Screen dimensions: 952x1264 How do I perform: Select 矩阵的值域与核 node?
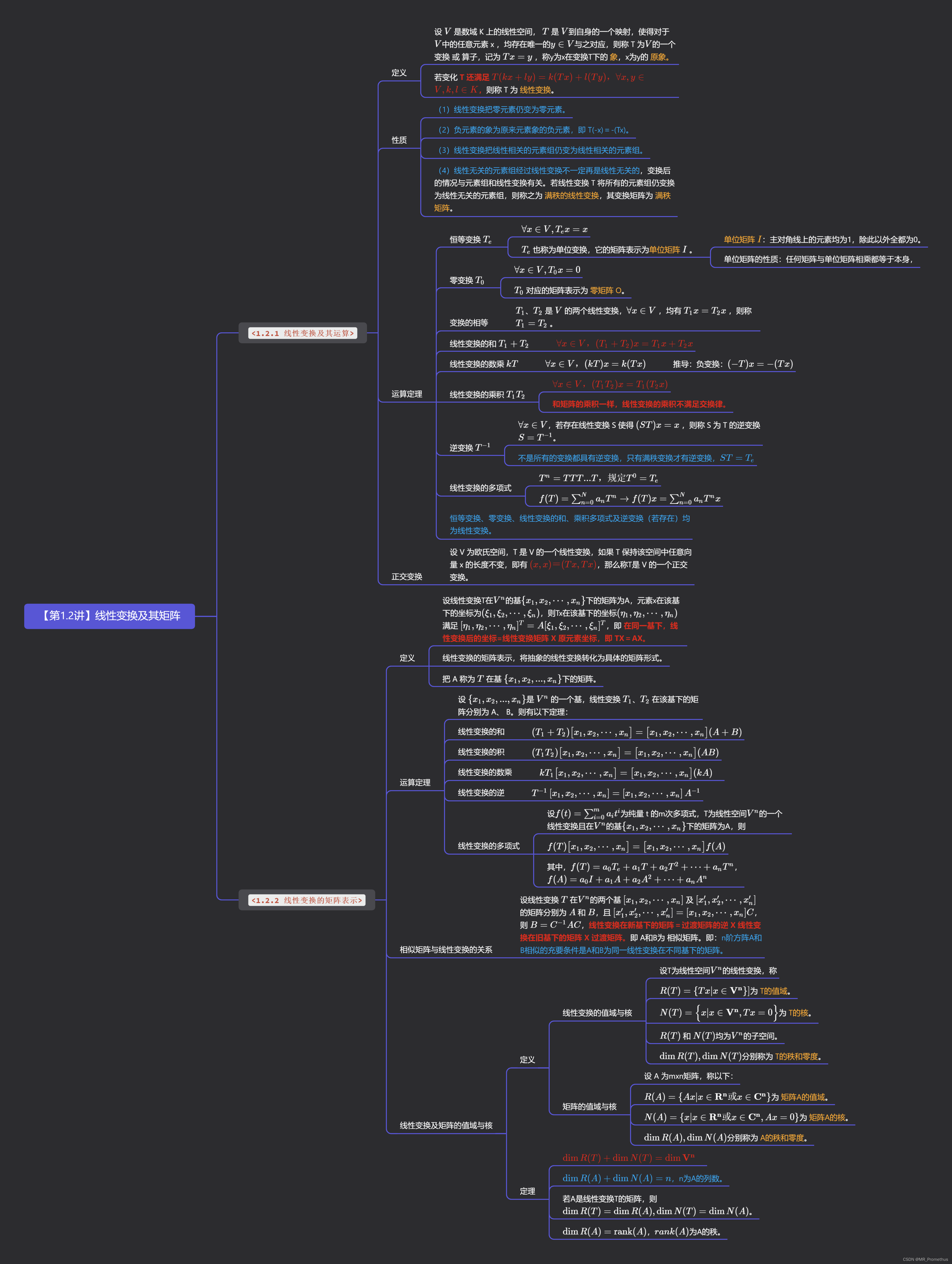pyautogui.click(x=589, y=1106)
